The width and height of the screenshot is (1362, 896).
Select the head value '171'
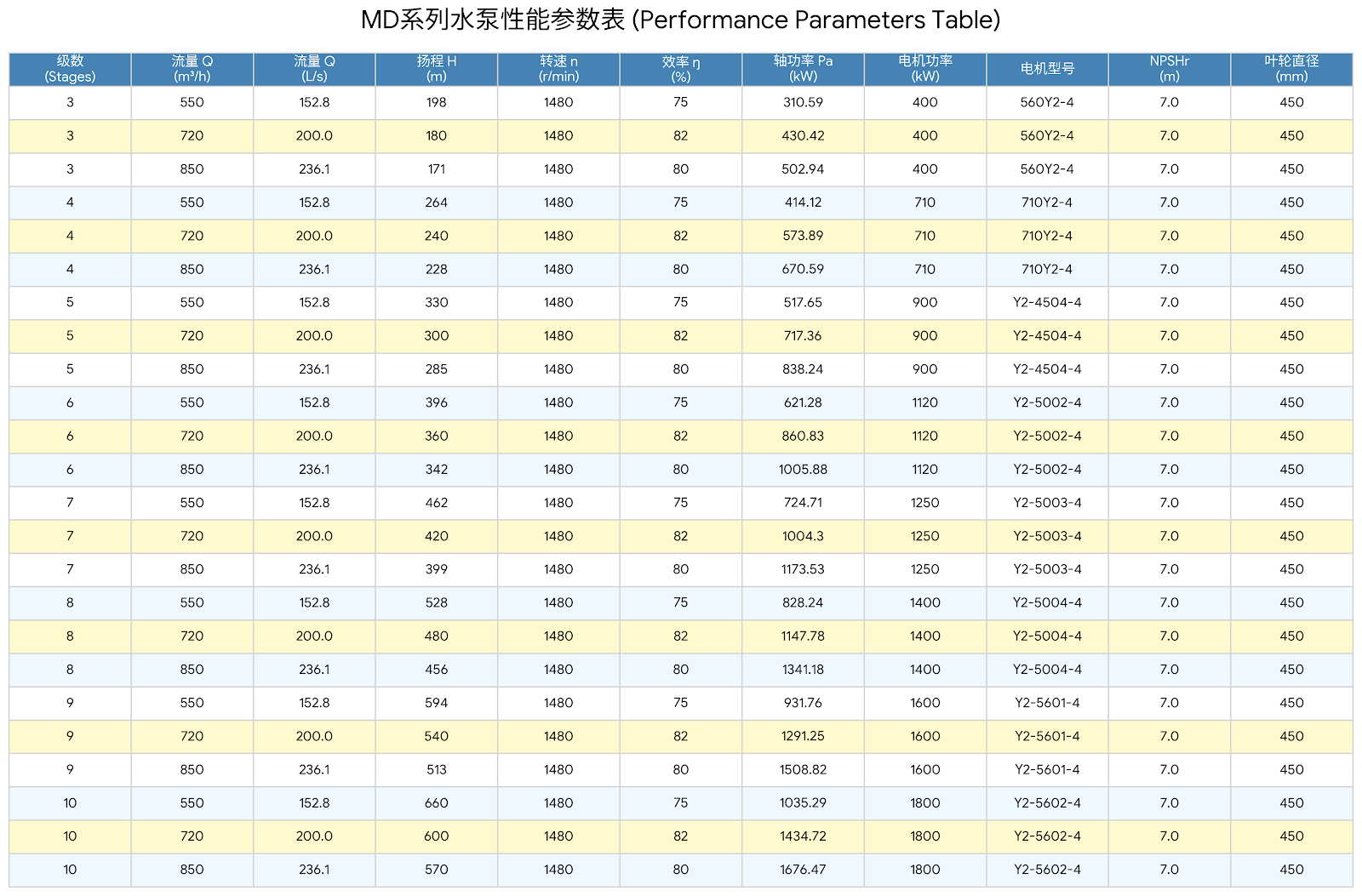pyautogui.click(x=437, y=169)
